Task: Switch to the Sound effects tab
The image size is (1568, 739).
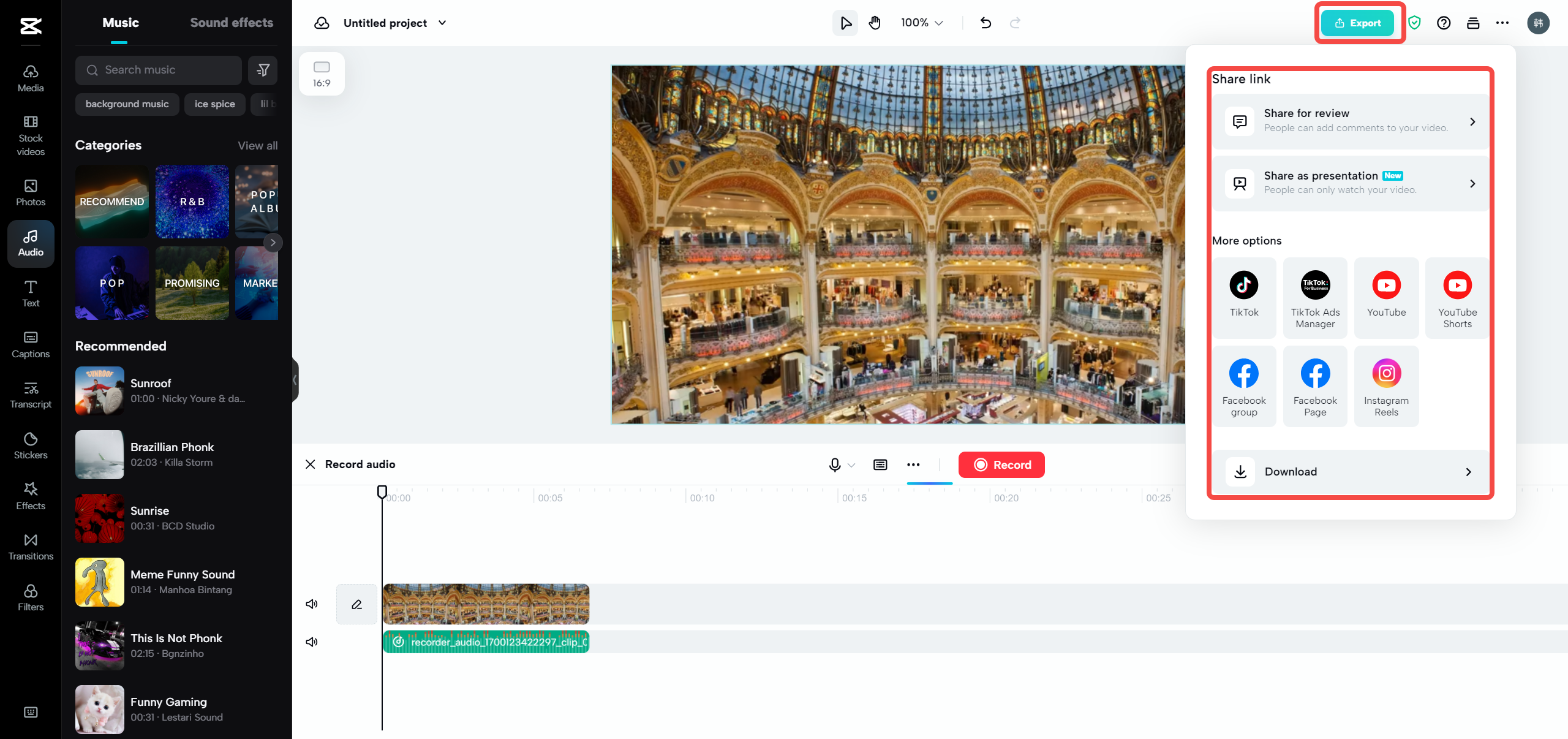Action: (x=232, y=23)
